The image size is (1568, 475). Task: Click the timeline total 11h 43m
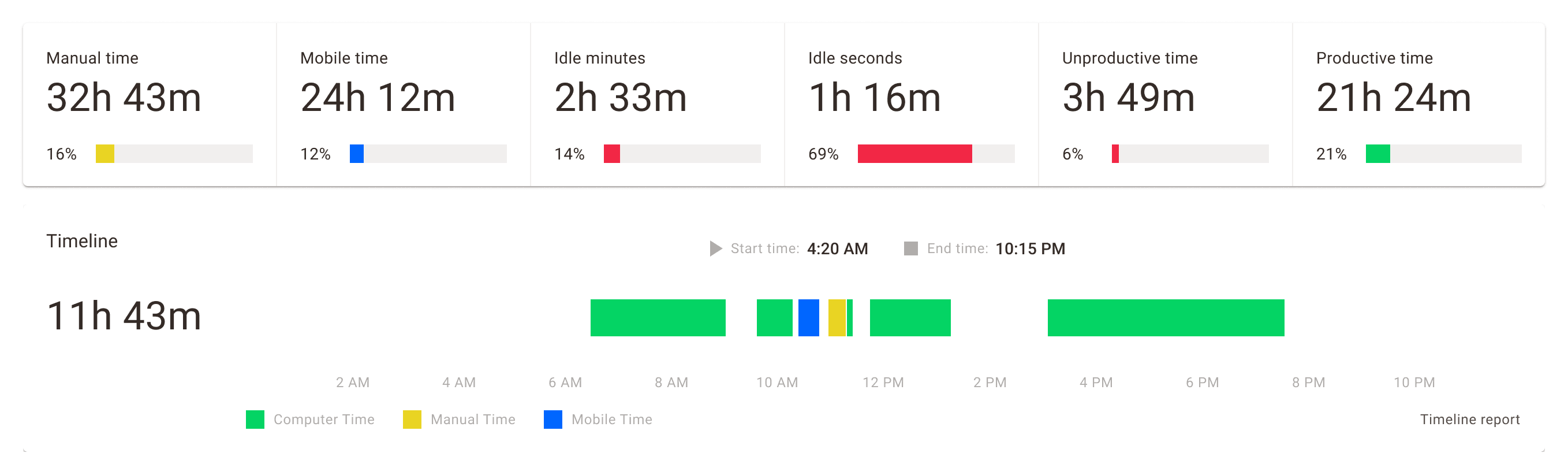click(x=124, y=316)
